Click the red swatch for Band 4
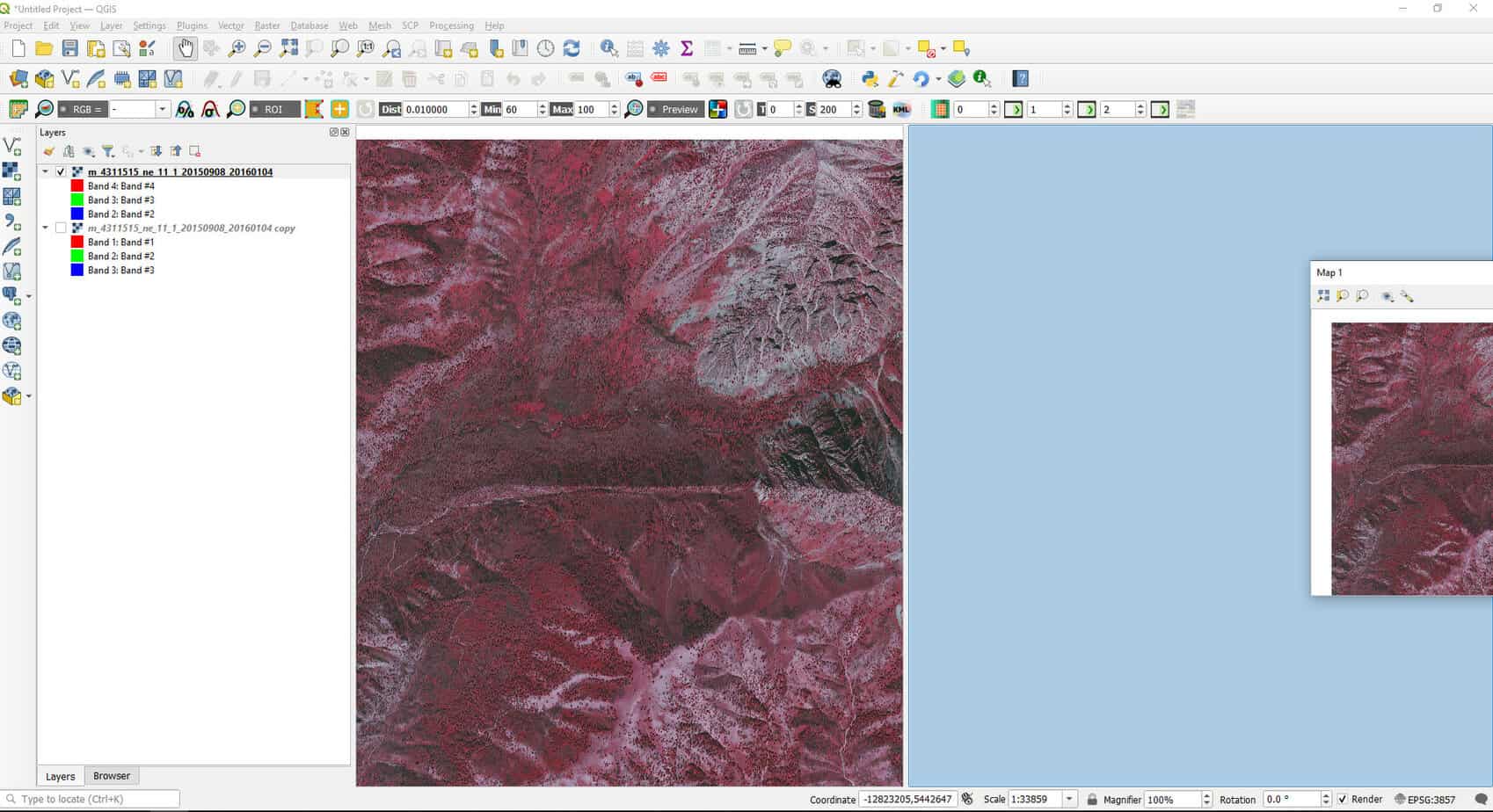 point(77,185)
